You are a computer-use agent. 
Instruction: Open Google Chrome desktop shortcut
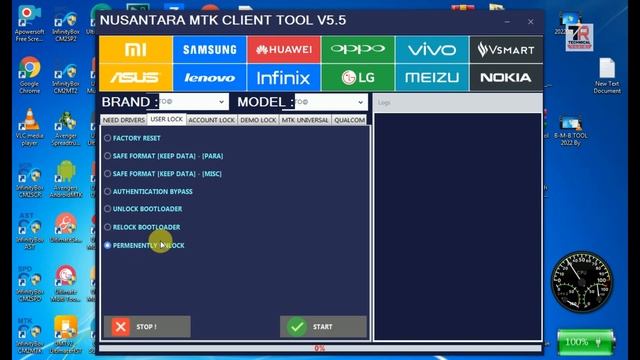(x=29, y=75)
